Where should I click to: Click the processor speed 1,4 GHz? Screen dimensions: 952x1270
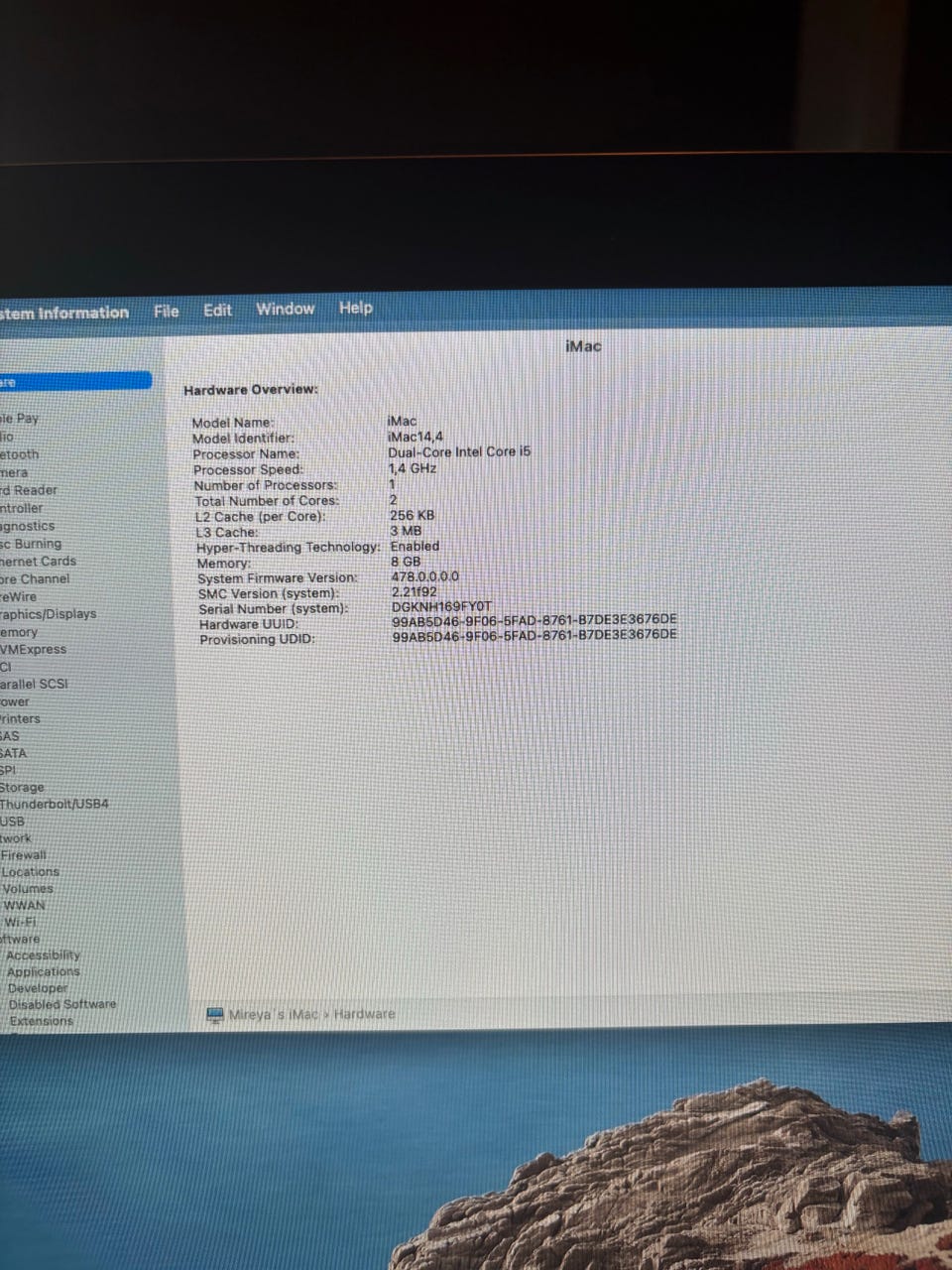click(413, 468)
